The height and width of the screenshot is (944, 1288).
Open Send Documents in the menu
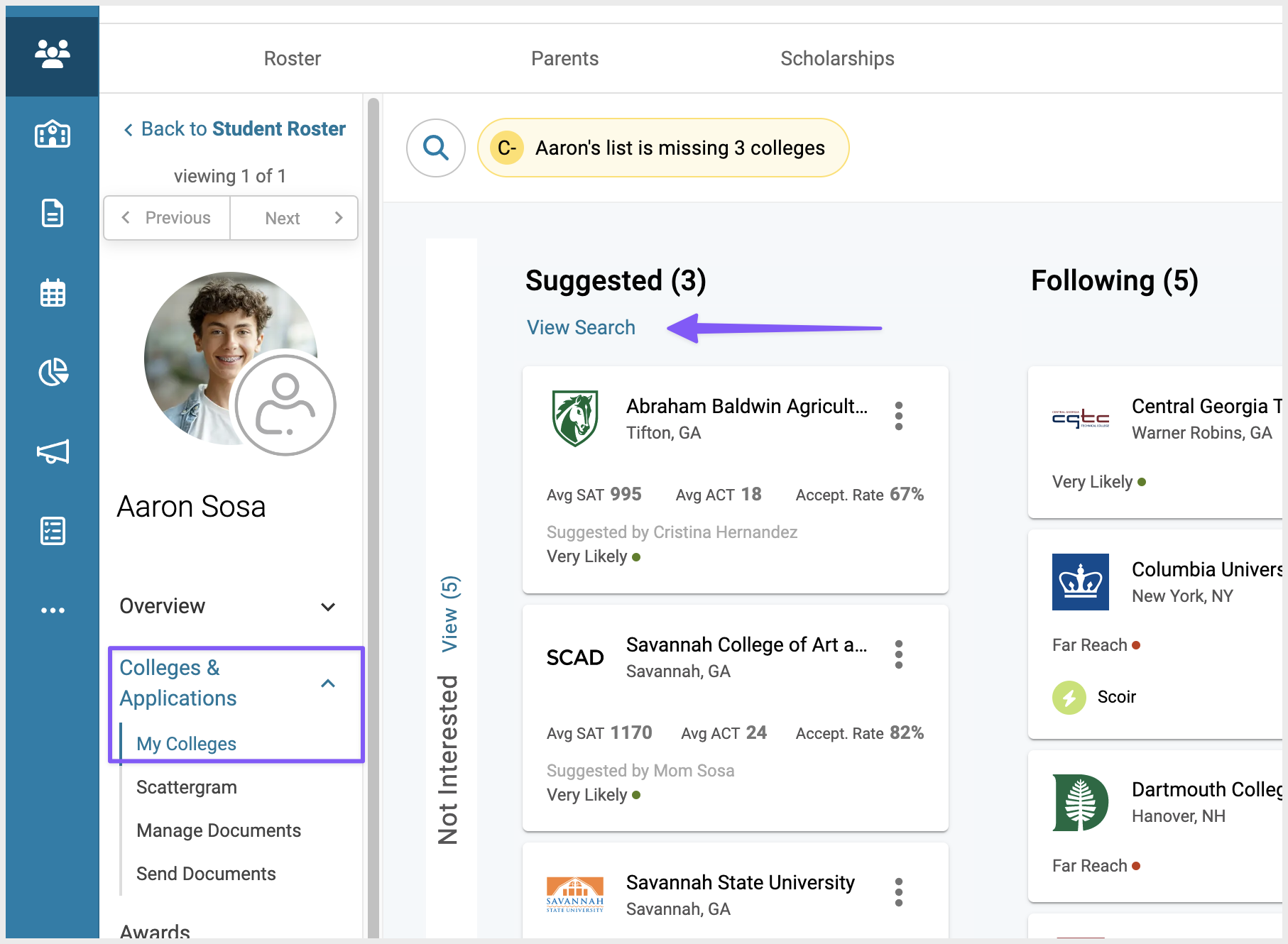206,874
